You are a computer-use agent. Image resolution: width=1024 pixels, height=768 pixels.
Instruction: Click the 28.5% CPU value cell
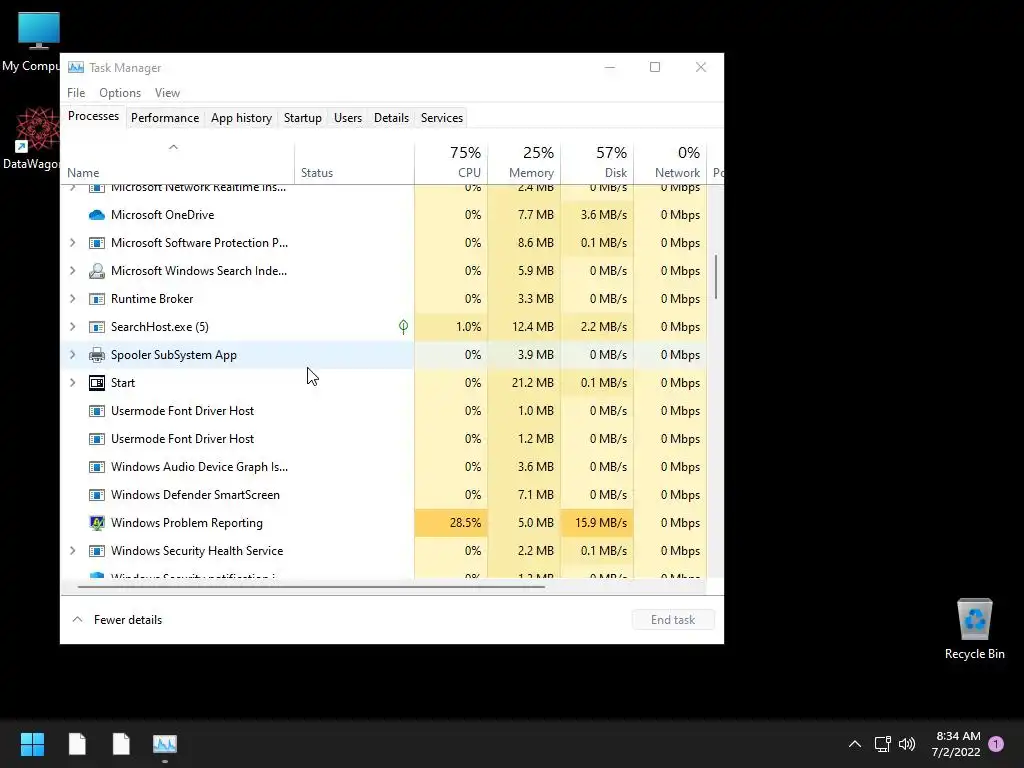[x=451, y=523]
